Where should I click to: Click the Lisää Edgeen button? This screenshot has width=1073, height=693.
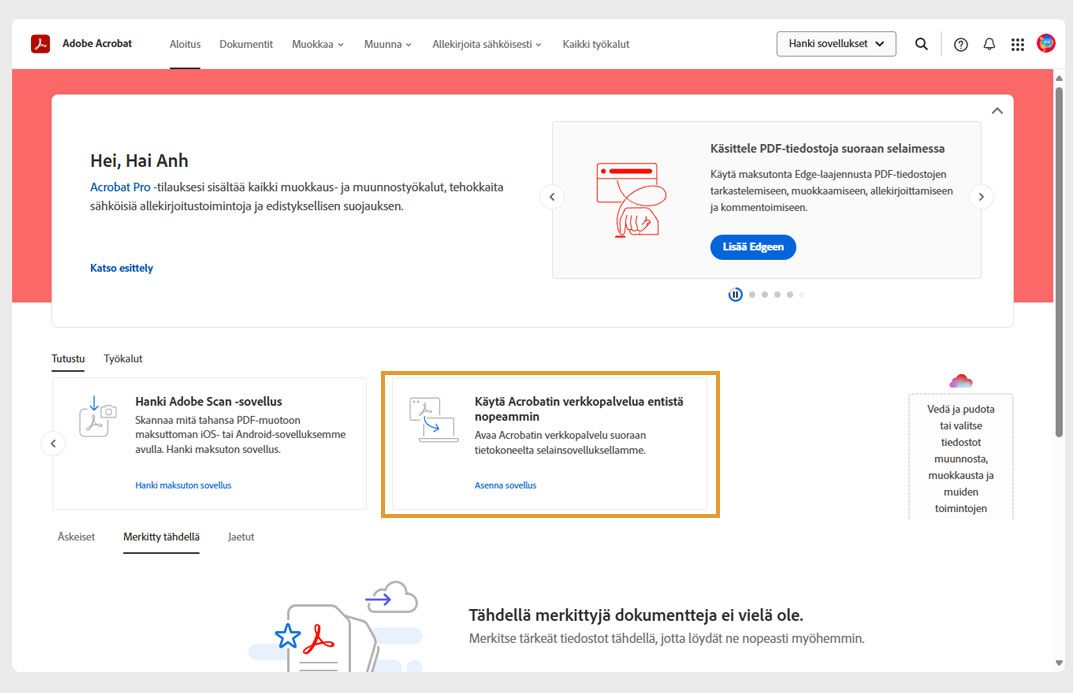753,246
